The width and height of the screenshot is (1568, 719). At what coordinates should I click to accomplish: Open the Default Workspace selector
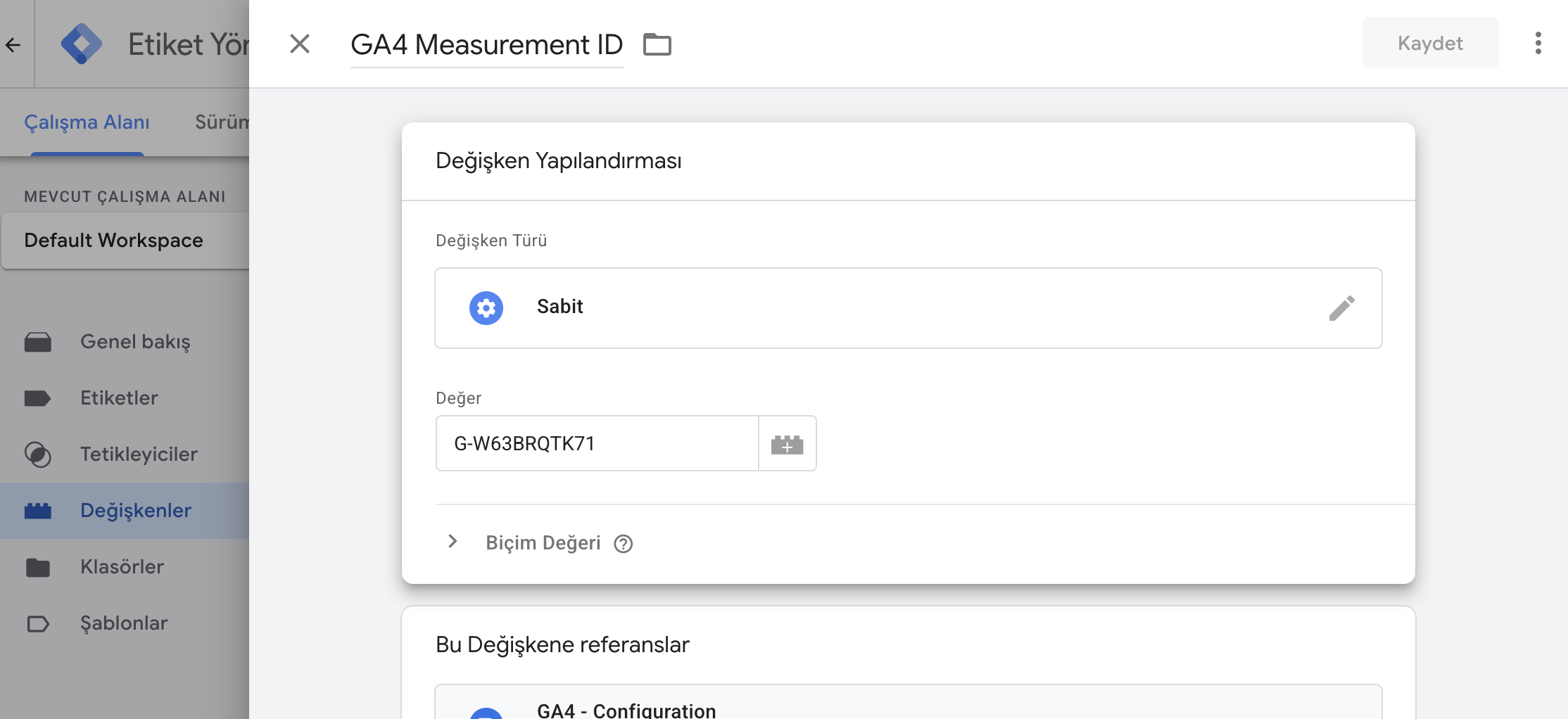coord(113,240)
